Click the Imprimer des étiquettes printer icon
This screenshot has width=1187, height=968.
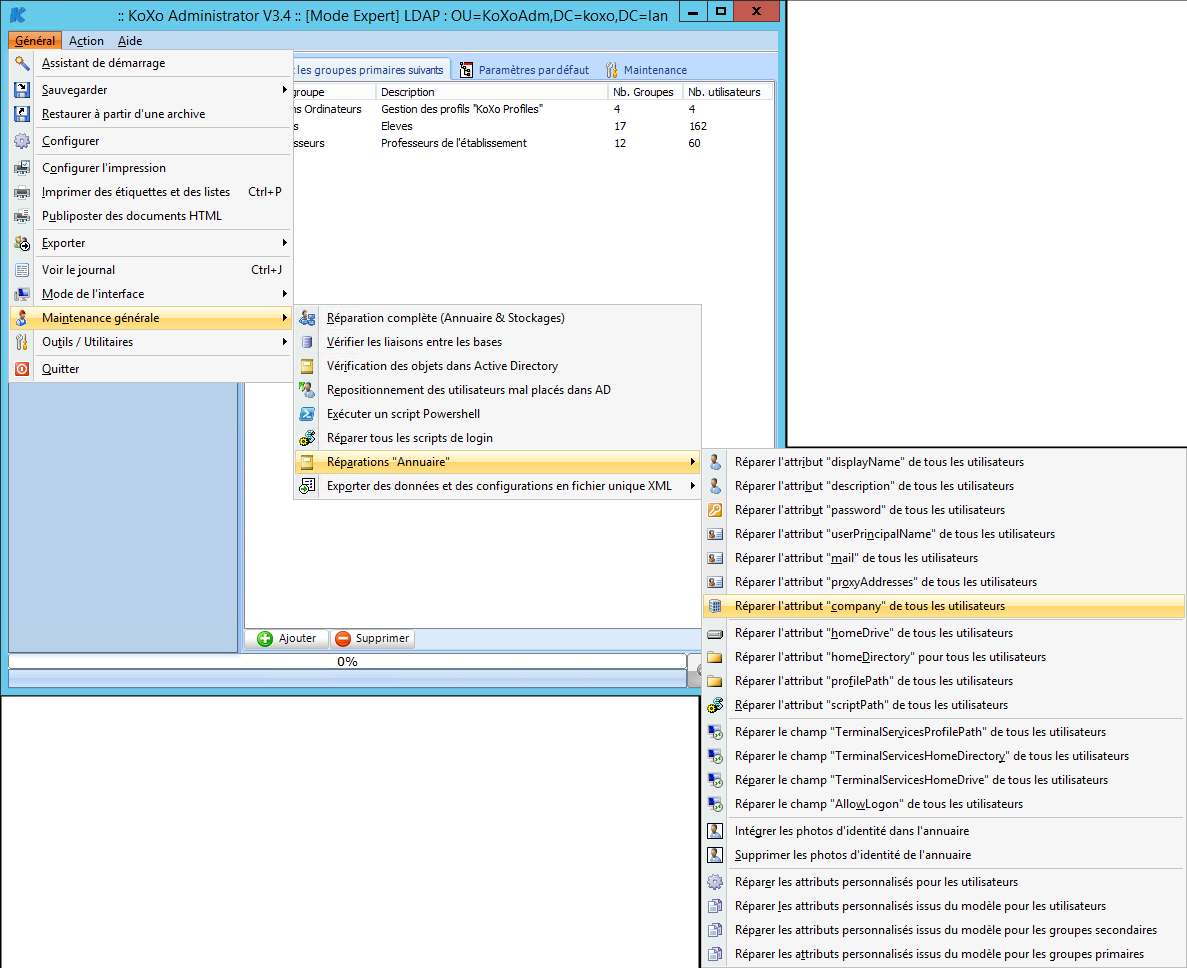(22, 192)
